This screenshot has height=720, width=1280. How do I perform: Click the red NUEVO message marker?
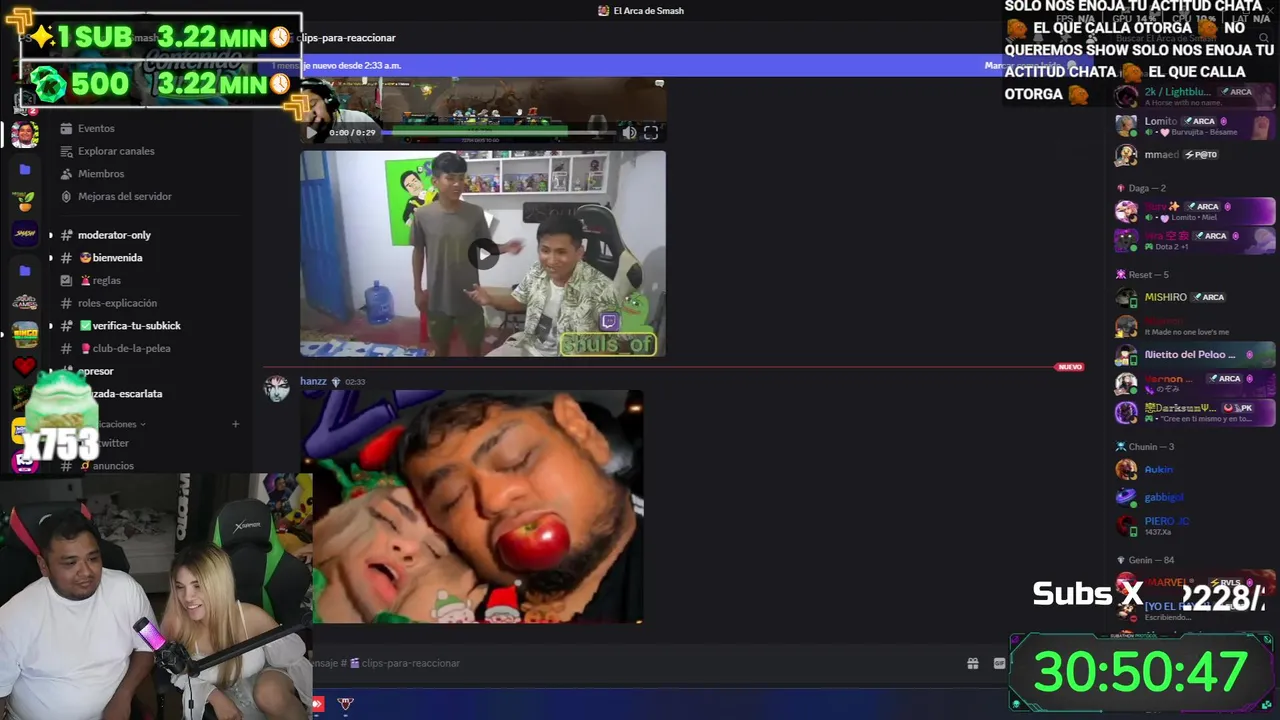[1070, 367]
